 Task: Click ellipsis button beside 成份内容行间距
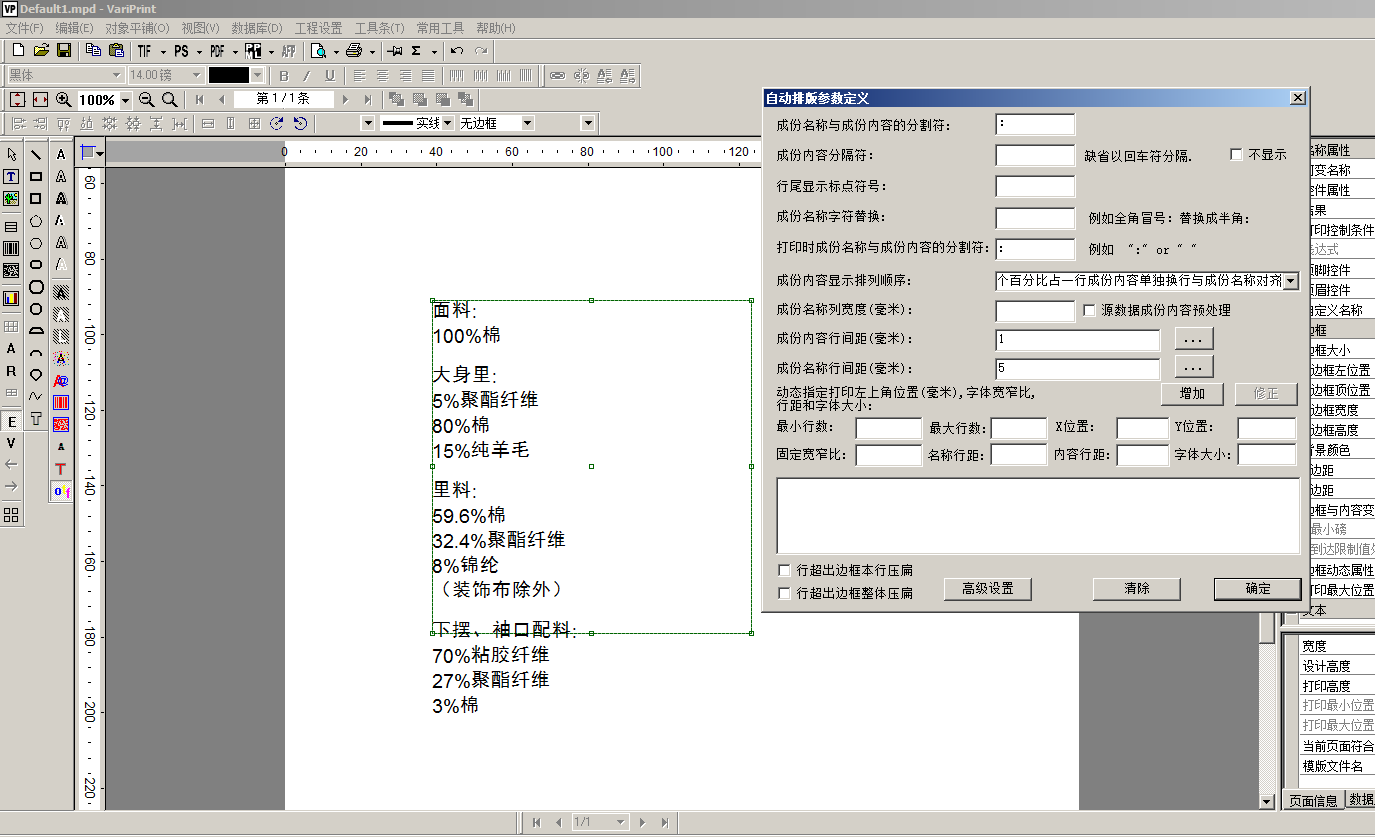[1194, 340]
